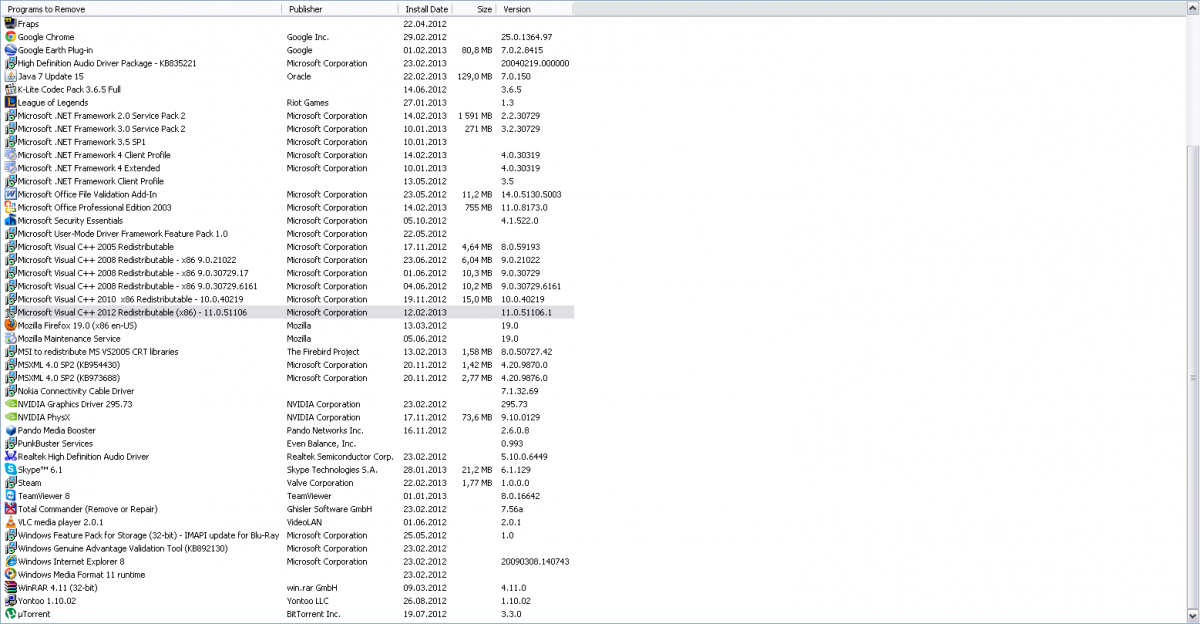Click version "25.0.1364.97" of Google Chrome
The image size is (1200, 624).
point(527,37)
